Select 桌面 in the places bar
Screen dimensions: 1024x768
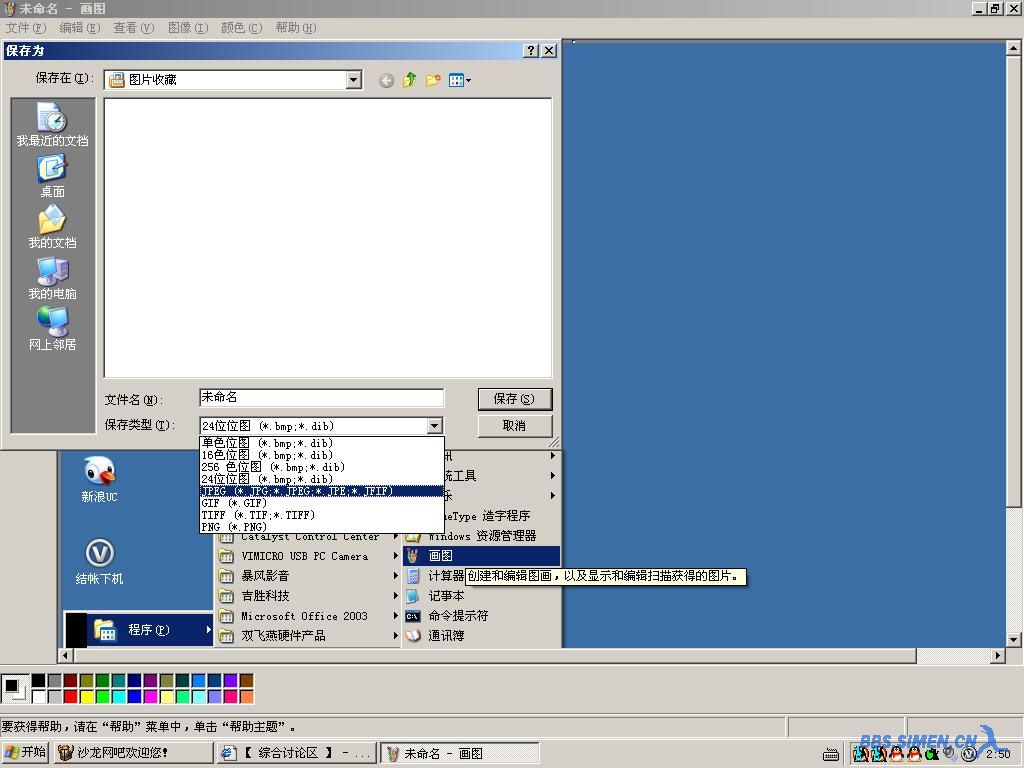(52, 176)
